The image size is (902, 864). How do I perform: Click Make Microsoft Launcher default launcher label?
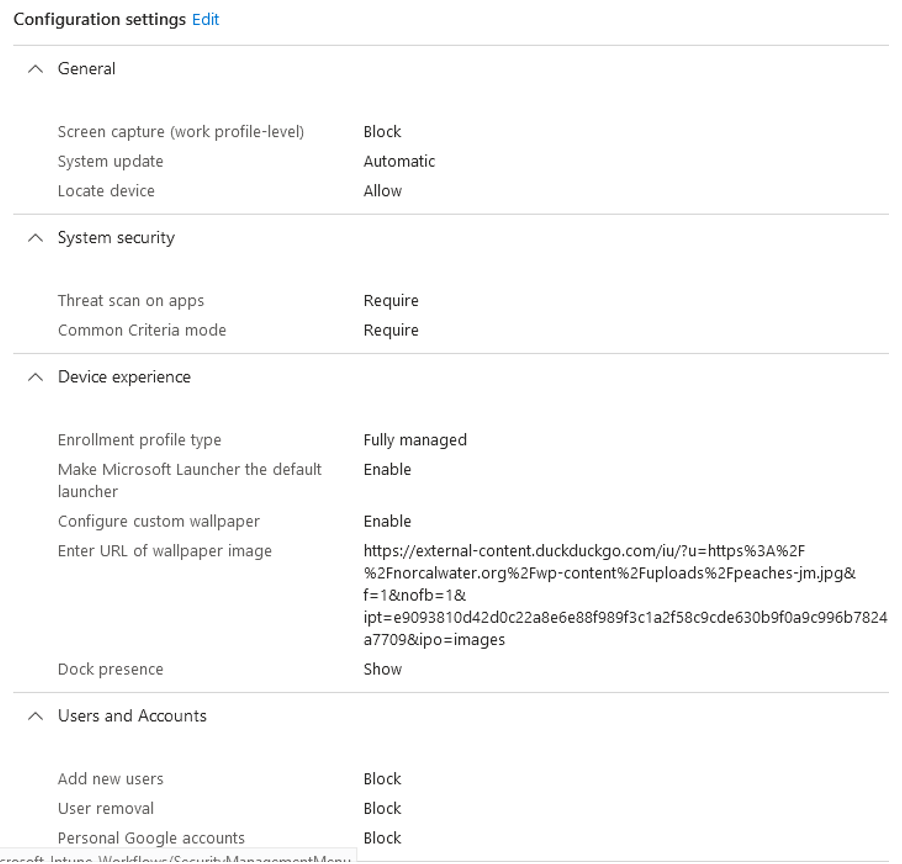point(189,480)
